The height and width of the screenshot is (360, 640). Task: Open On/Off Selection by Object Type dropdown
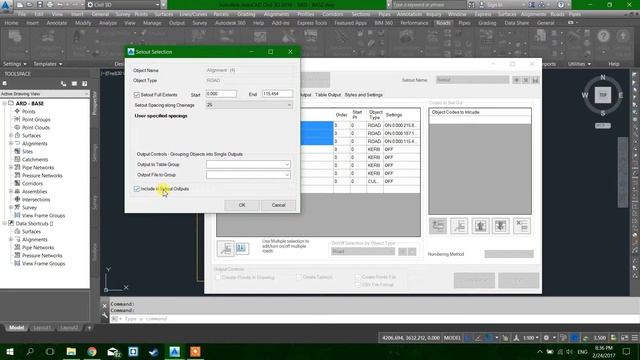point(362,251)
